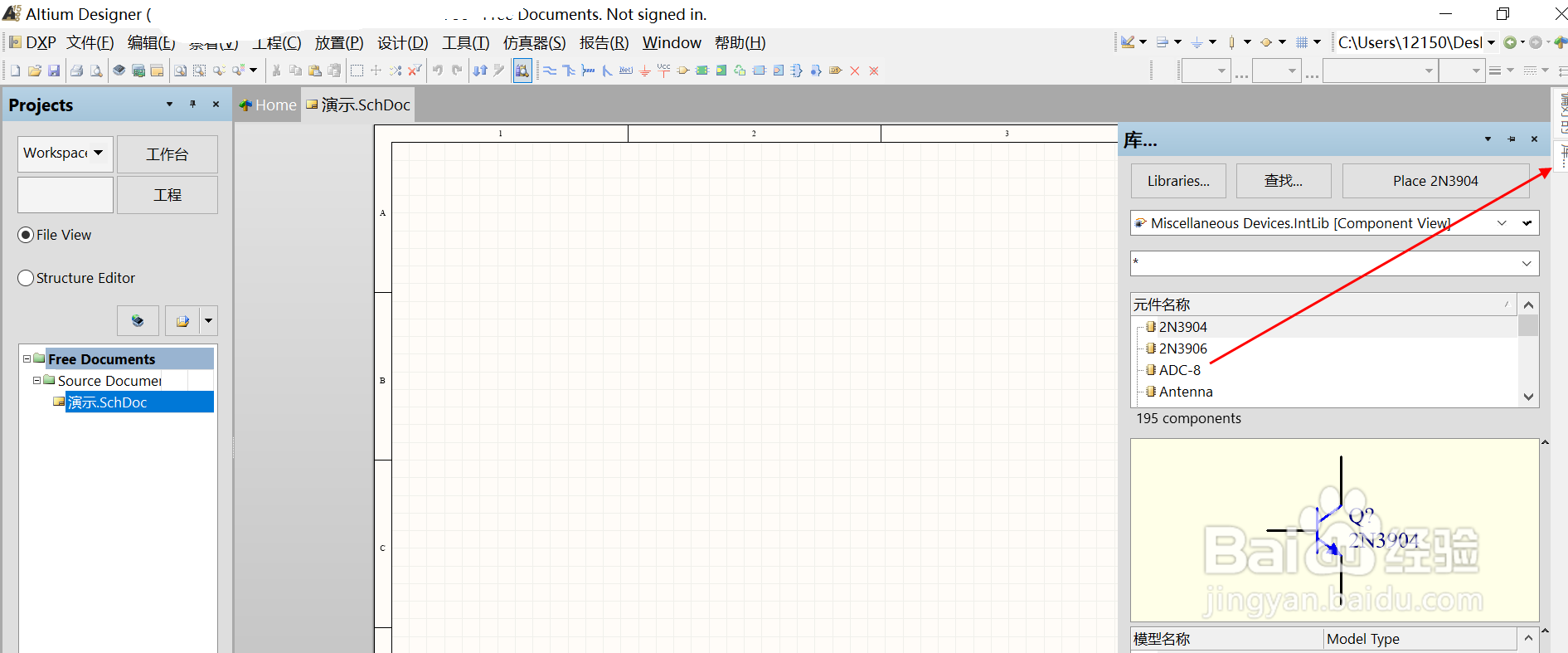The width and height of the screenshot is (1568, 653).
Task: Open the 文件(F) menu
Action: click(x=90, y=42)
